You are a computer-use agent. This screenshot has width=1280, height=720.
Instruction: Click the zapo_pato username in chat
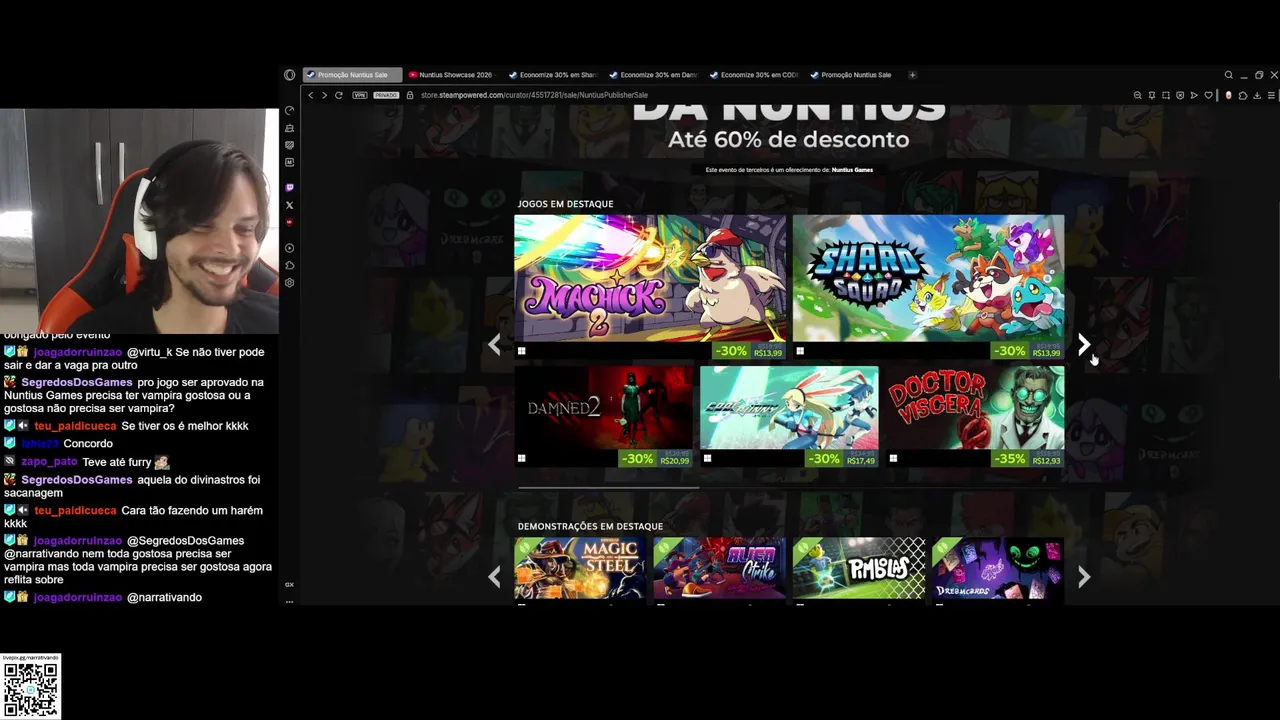49,462
